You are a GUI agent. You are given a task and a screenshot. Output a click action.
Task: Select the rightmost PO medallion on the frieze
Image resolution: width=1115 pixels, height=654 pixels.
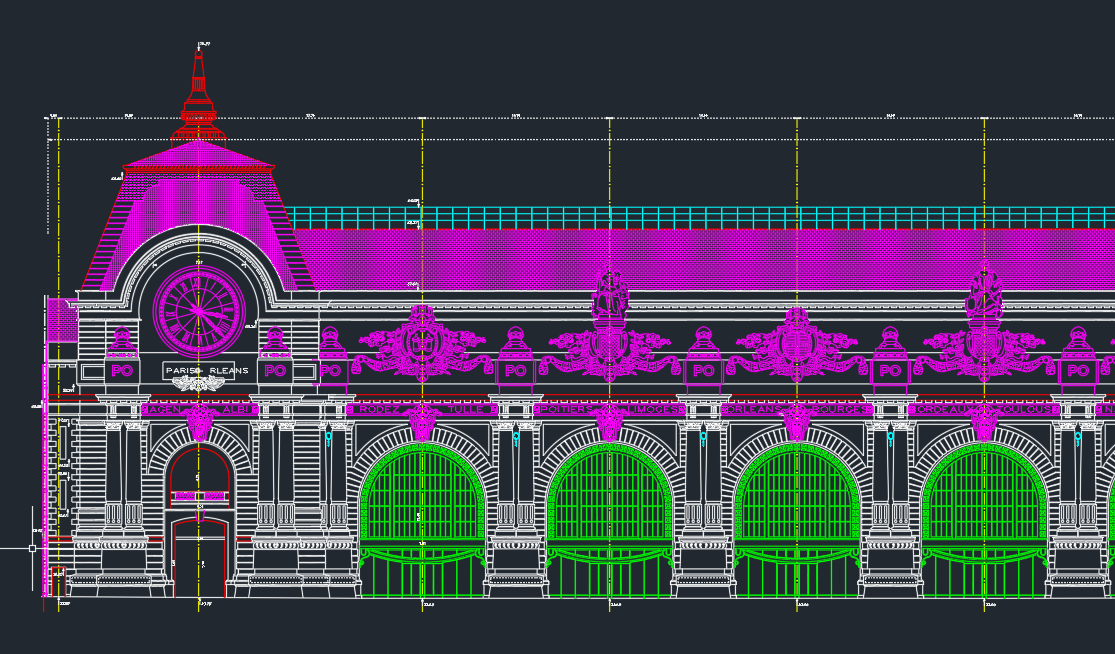[1077, 370]
